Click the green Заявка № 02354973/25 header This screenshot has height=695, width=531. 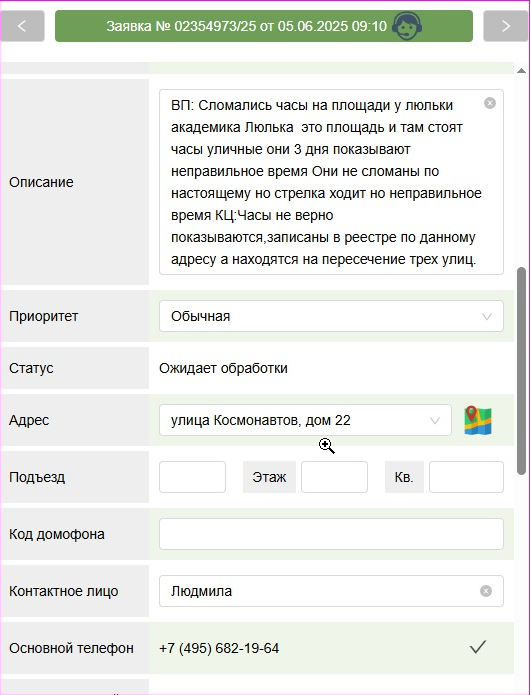click(264, 26)
